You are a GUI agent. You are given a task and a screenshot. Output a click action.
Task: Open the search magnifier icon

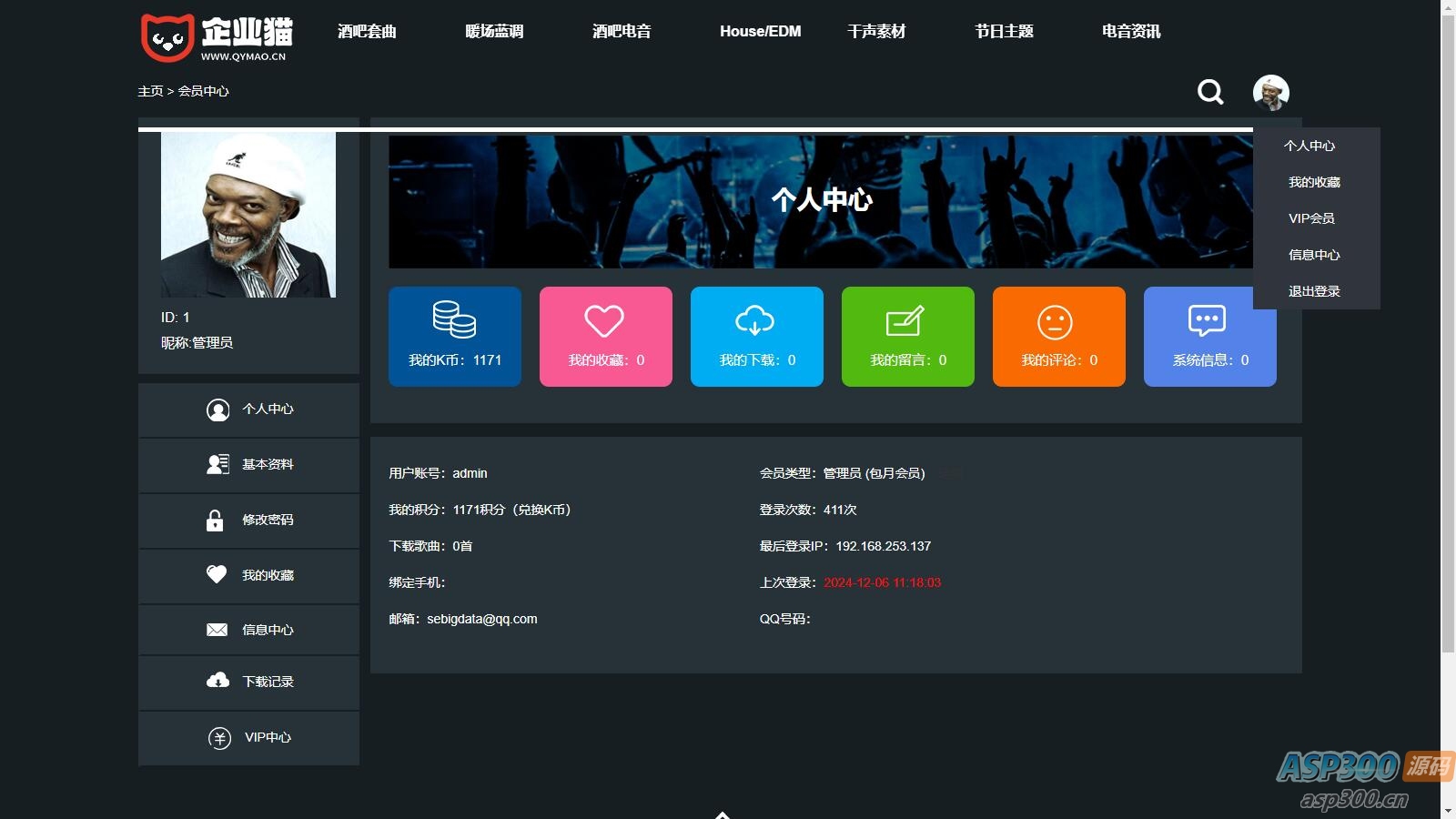click(x=1209, y=92)
